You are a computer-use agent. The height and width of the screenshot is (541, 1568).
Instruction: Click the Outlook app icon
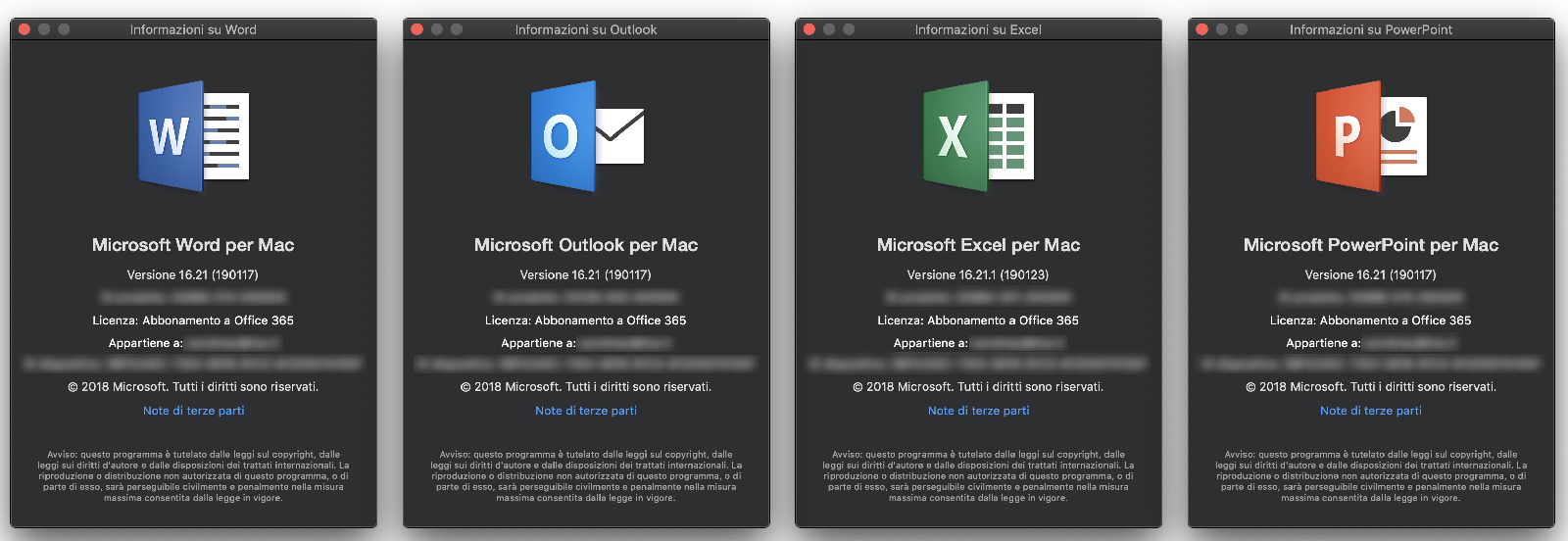click(586, 136)
